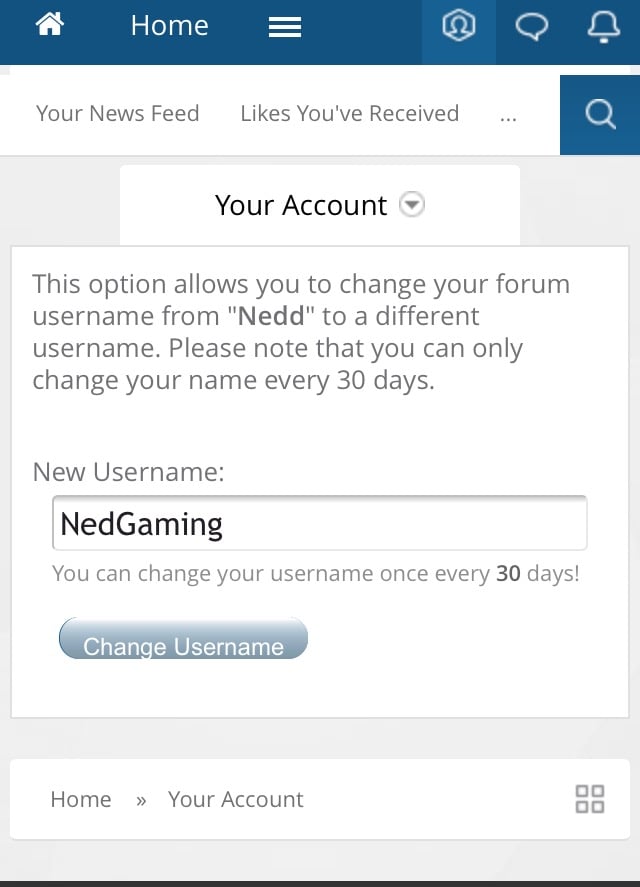Click the Home text in header
Screen dimensions: 640x887
169,25
